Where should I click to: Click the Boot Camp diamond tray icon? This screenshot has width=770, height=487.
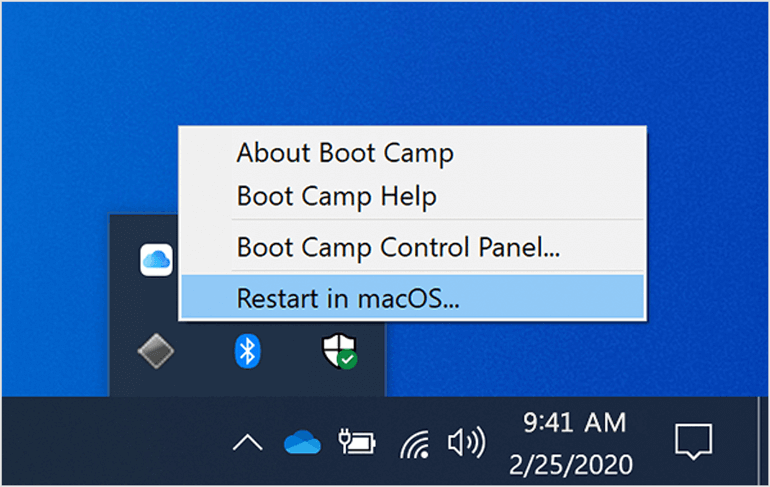156,350
